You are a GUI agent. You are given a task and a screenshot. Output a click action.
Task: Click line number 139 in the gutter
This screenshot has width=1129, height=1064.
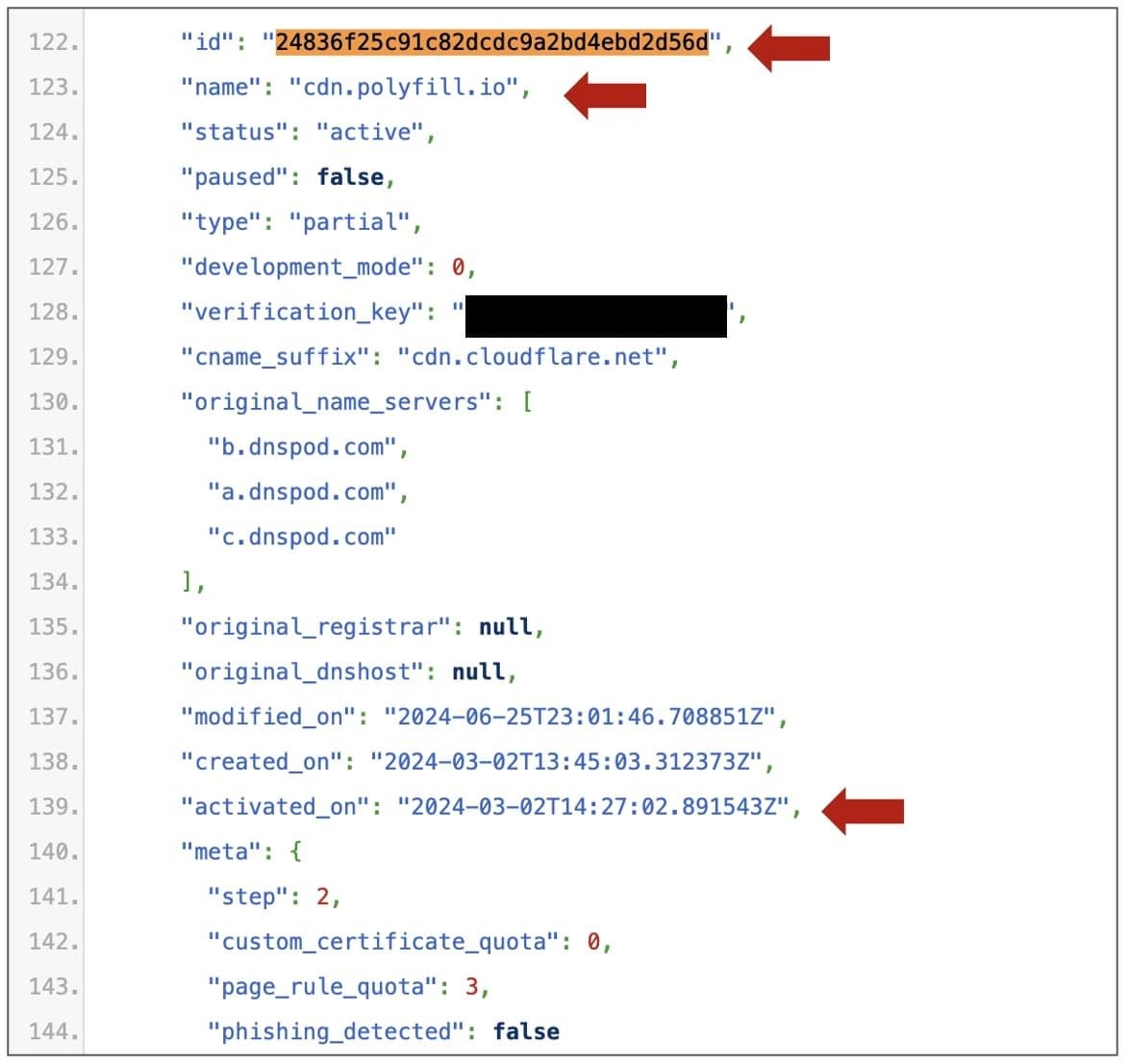tap(53, 807)
